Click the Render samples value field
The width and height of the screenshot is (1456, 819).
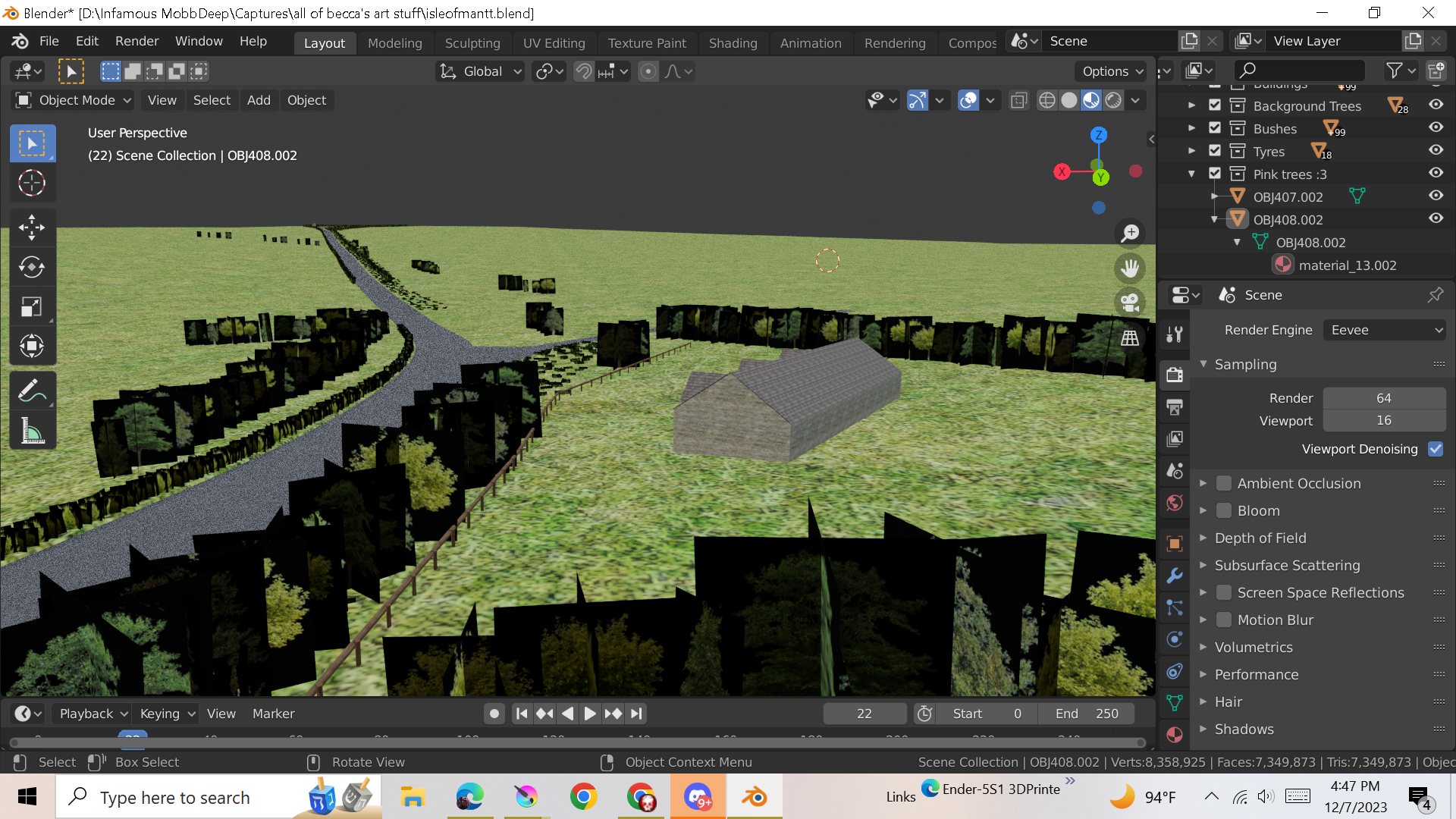[x=1383, y=398]
